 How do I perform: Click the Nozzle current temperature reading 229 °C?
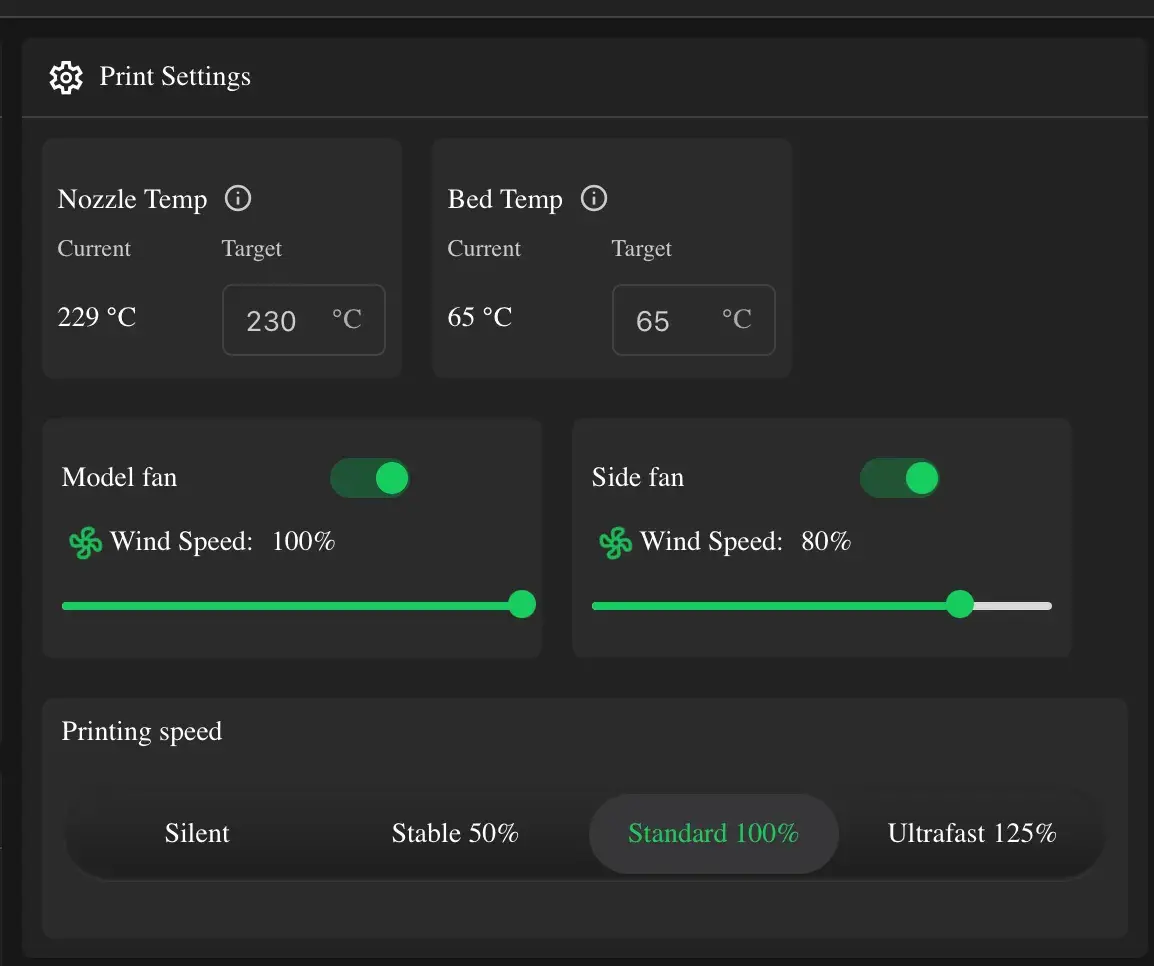(x=96, y=317)
